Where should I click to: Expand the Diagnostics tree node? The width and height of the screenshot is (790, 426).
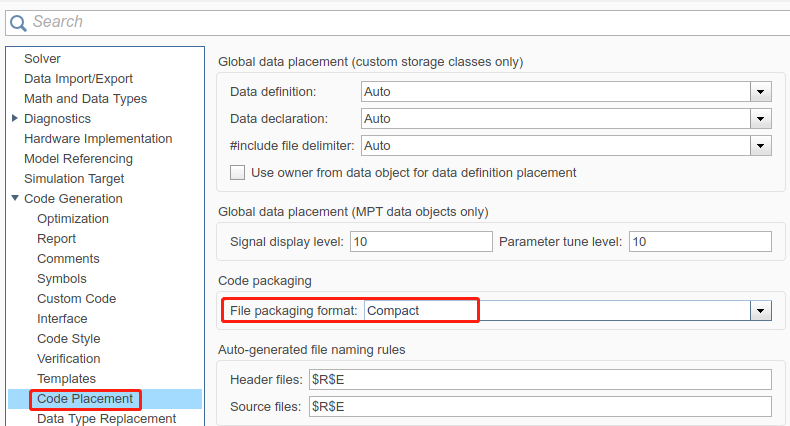[15, 119]
